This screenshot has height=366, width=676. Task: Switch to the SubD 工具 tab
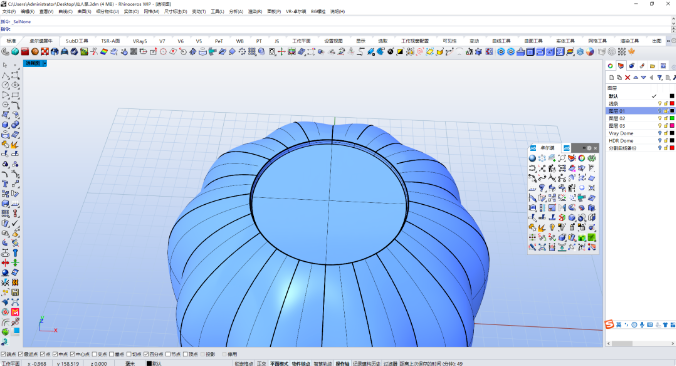coord(77,41)
